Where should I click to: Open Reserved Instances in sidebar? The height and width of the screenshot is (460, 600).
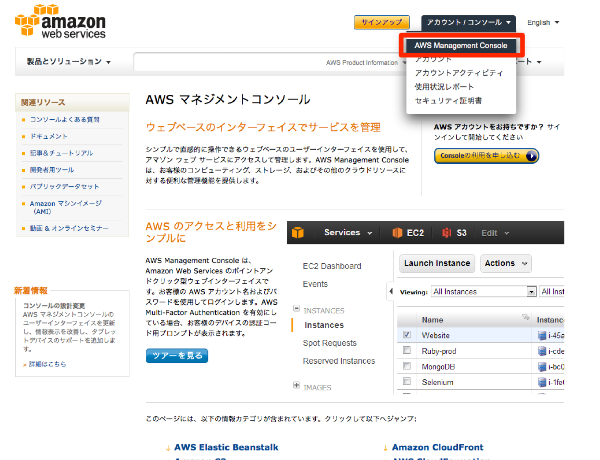[x=339, y=361]
